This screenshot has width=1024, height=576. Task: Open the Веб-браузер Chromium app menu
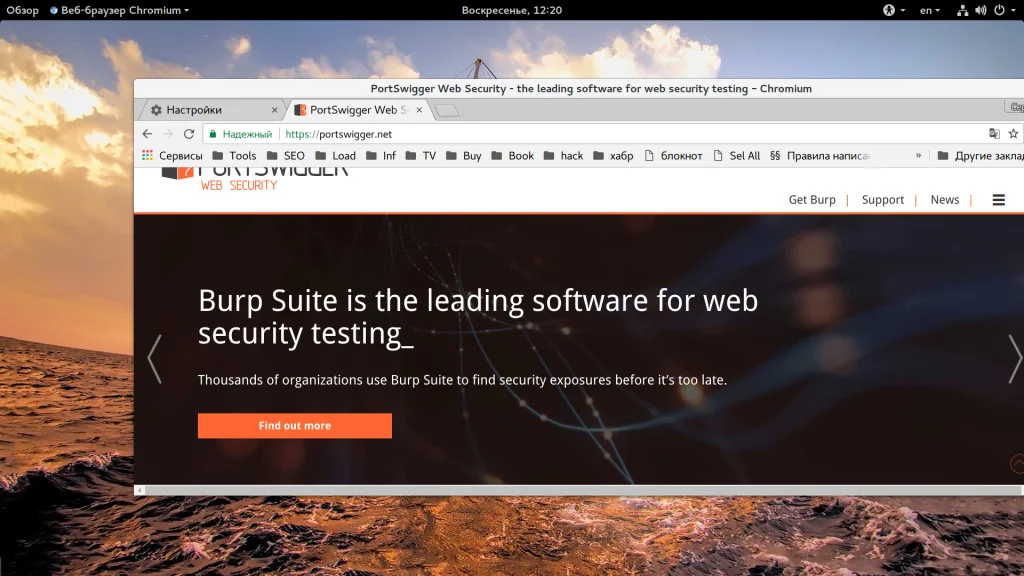(x=120, y=10)
